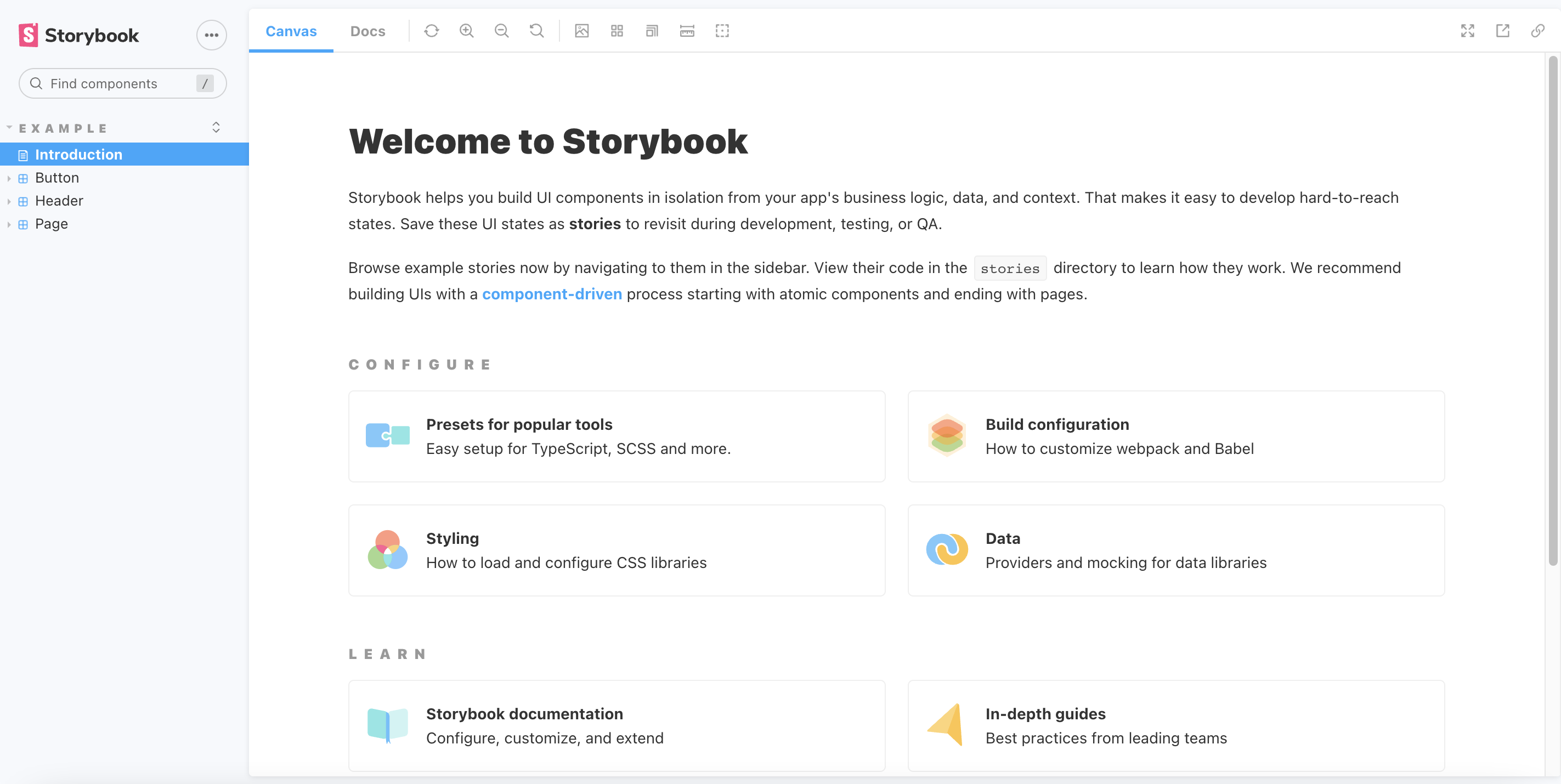Click the stories inline code label
Screen dimensions: 1561x784
pos(1010,269)
